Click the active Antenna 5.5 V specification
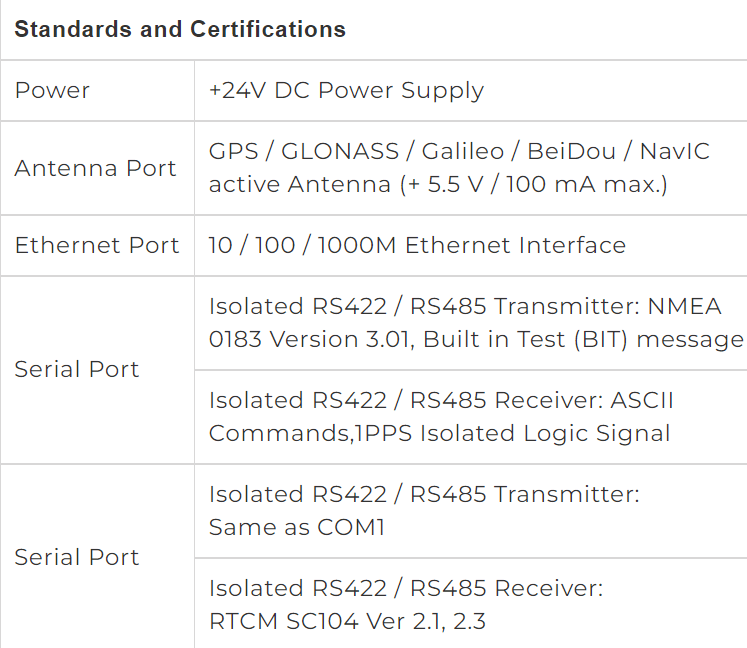747x648 pixels. (438, 184)
